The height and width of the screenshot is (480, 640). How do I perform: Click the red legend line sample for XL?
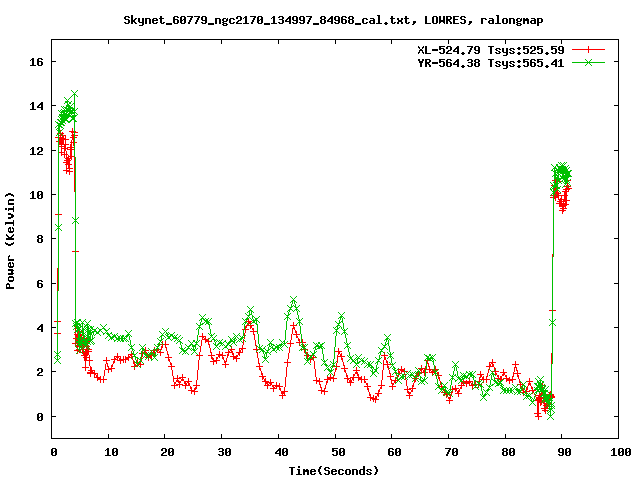[x=588, y=50]
